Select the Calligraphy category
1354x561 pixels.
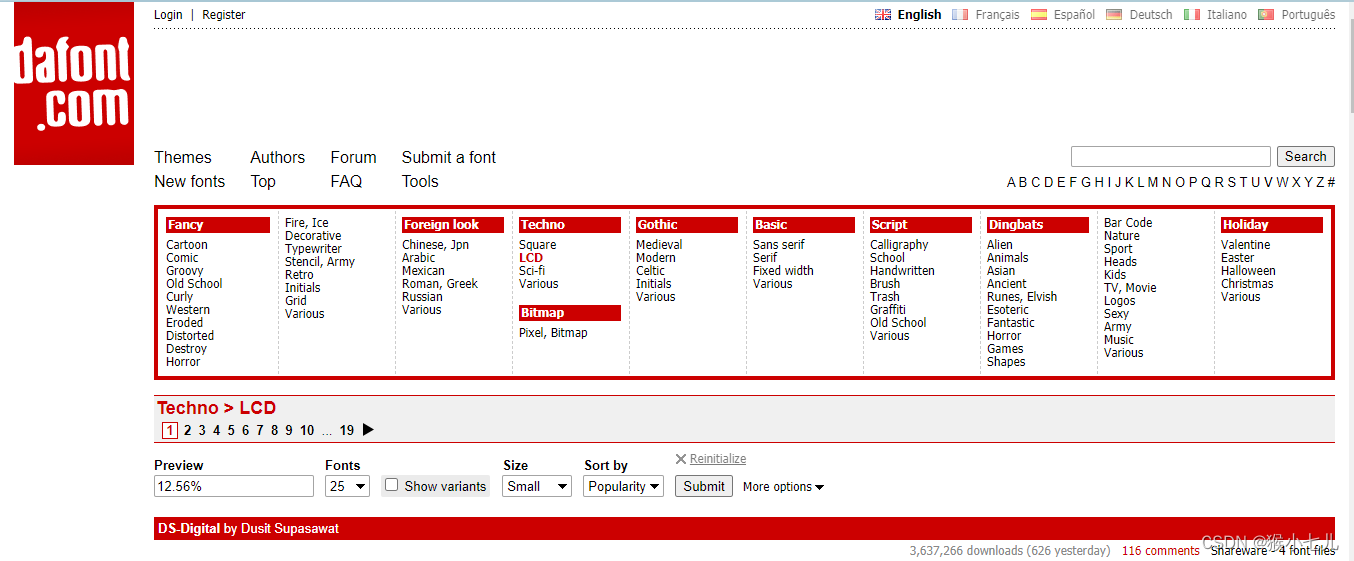point(899,245)
